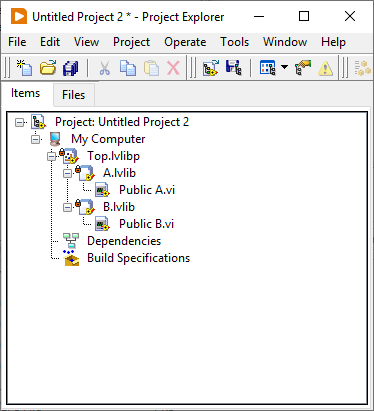The image size is (374, 411).
Task: Select Public B.vi in the tree
Action: click(x=147, y=224)
